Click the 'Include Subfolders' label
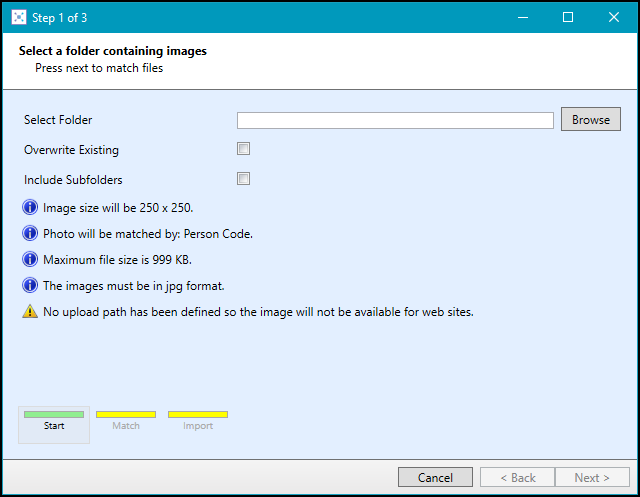The height and width of the screenshot is (497, 640). (73, 180)
